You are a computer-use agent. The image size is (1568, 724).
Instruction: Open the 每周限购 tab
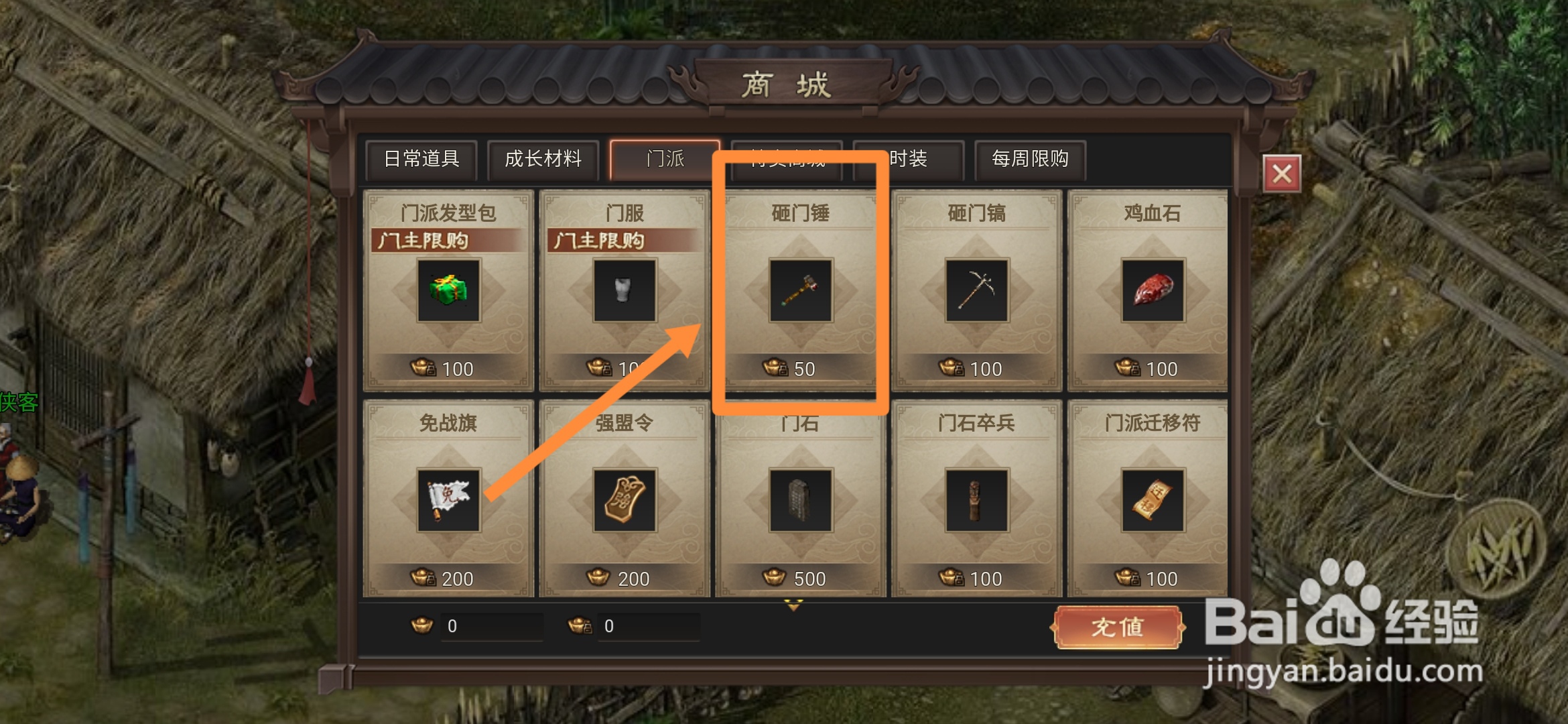[1031, 160]
